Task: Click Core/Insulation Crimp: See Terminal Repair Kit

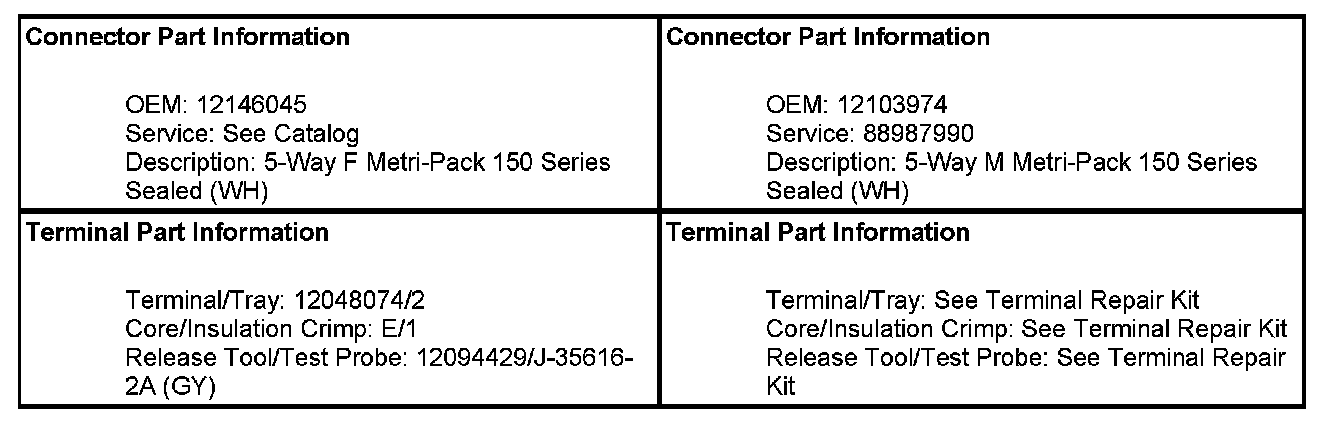Action: 1026,328
